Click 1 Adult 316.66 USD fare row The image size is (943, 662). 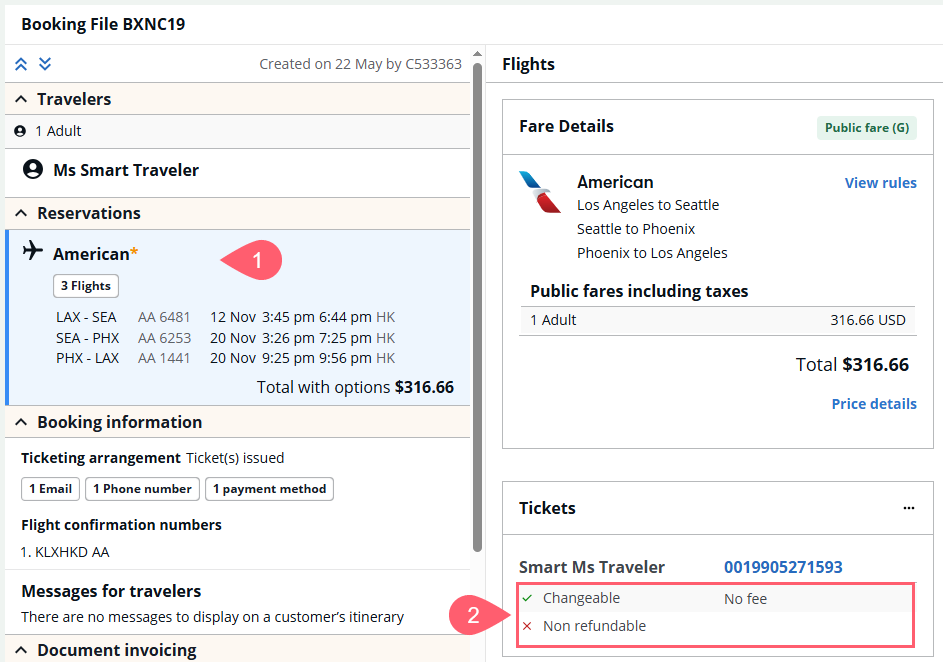(x=717, y=320)
